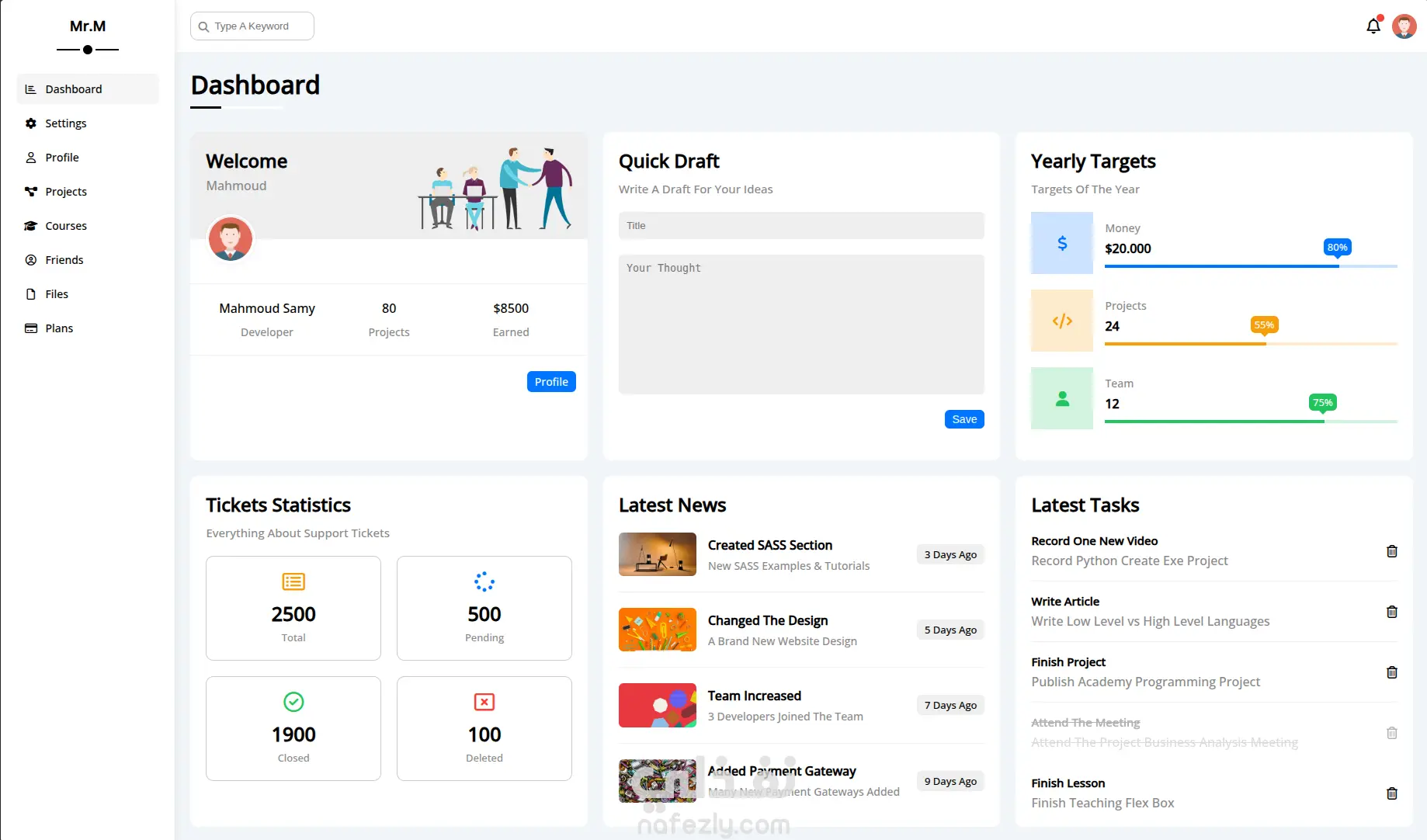The width and height of the screenshot is (1427, 840).
Task: Click the Plans card icon in sidebar
Action: tap(31, 328)
